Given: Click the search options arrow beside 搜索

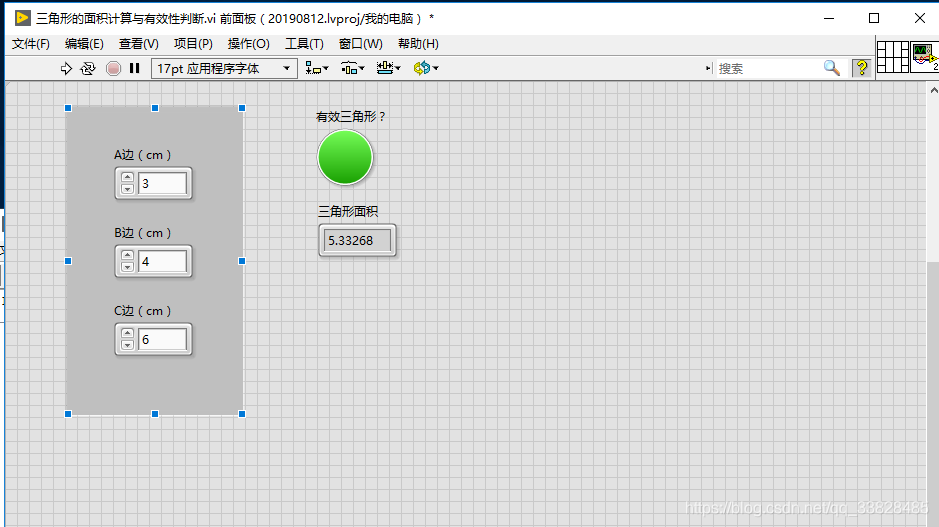Looking at the screenshot, I should pos(708,68).
